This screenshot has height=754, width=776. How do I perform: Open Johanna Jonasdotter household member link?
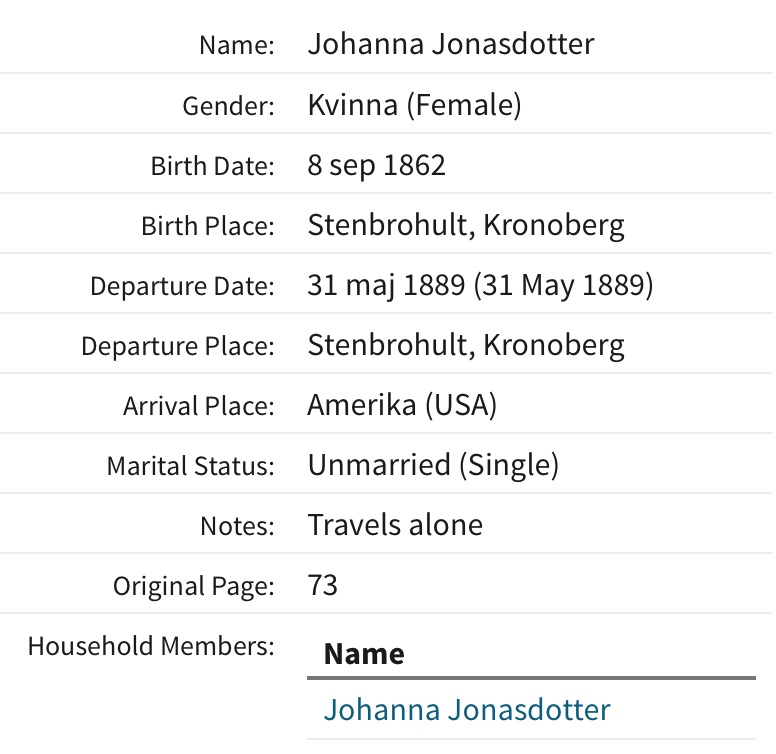(x=466, y=710)
